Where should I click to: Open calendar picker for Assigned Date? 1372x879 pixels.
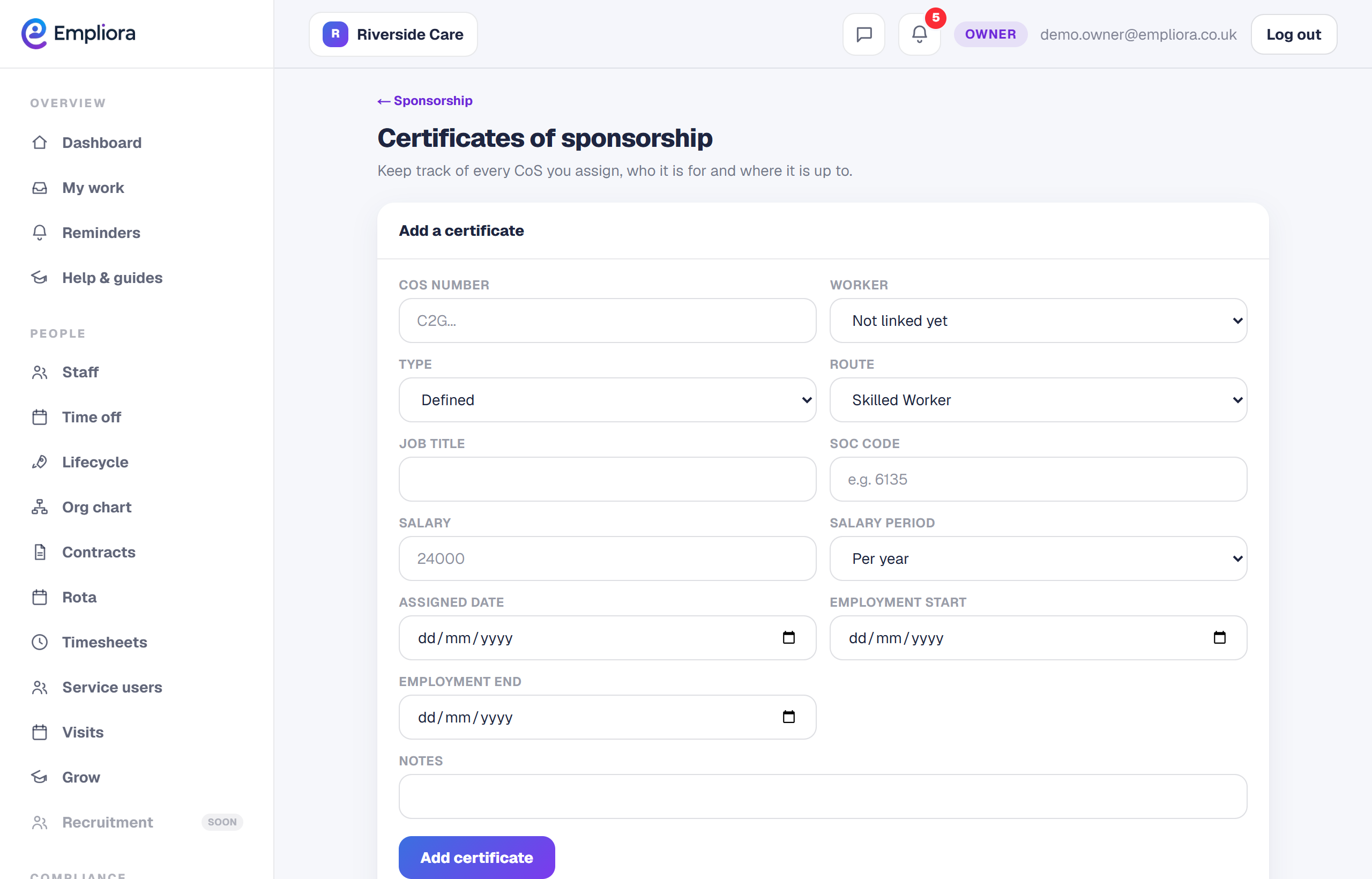point(788,638)
